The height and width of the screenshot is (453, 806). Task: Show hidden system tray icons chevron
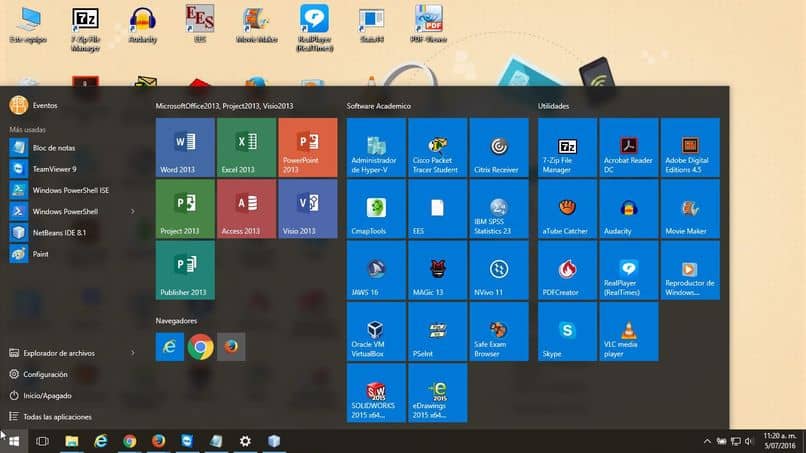(707, 441)
